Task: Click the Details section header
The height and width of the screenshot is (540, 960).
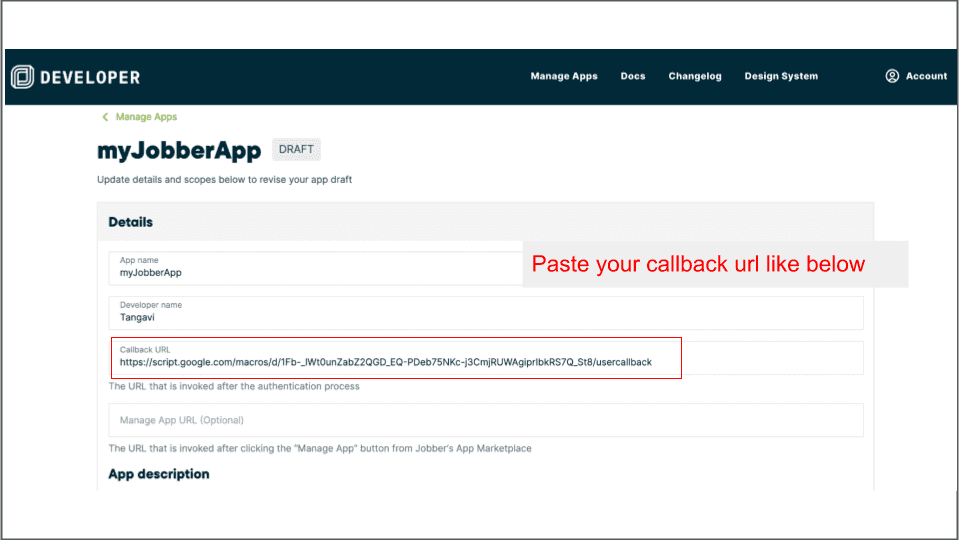Action: point(131,222)
